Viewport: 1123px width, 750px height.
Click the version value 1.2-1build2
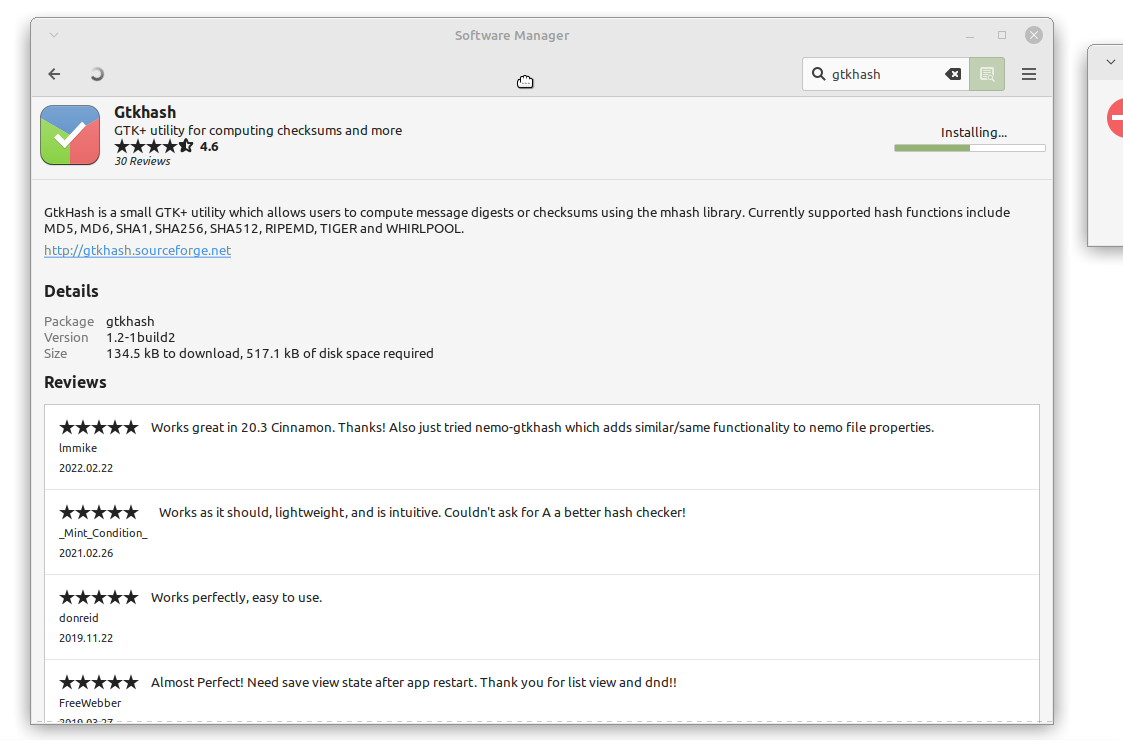[140, 337]
